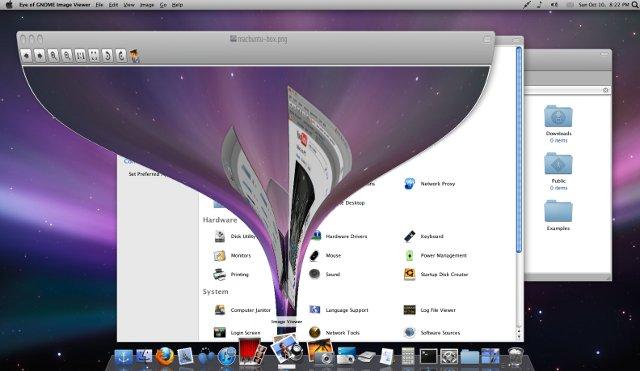Open Computer Janitor
This screenshot has width=640, height=371.
242,310
